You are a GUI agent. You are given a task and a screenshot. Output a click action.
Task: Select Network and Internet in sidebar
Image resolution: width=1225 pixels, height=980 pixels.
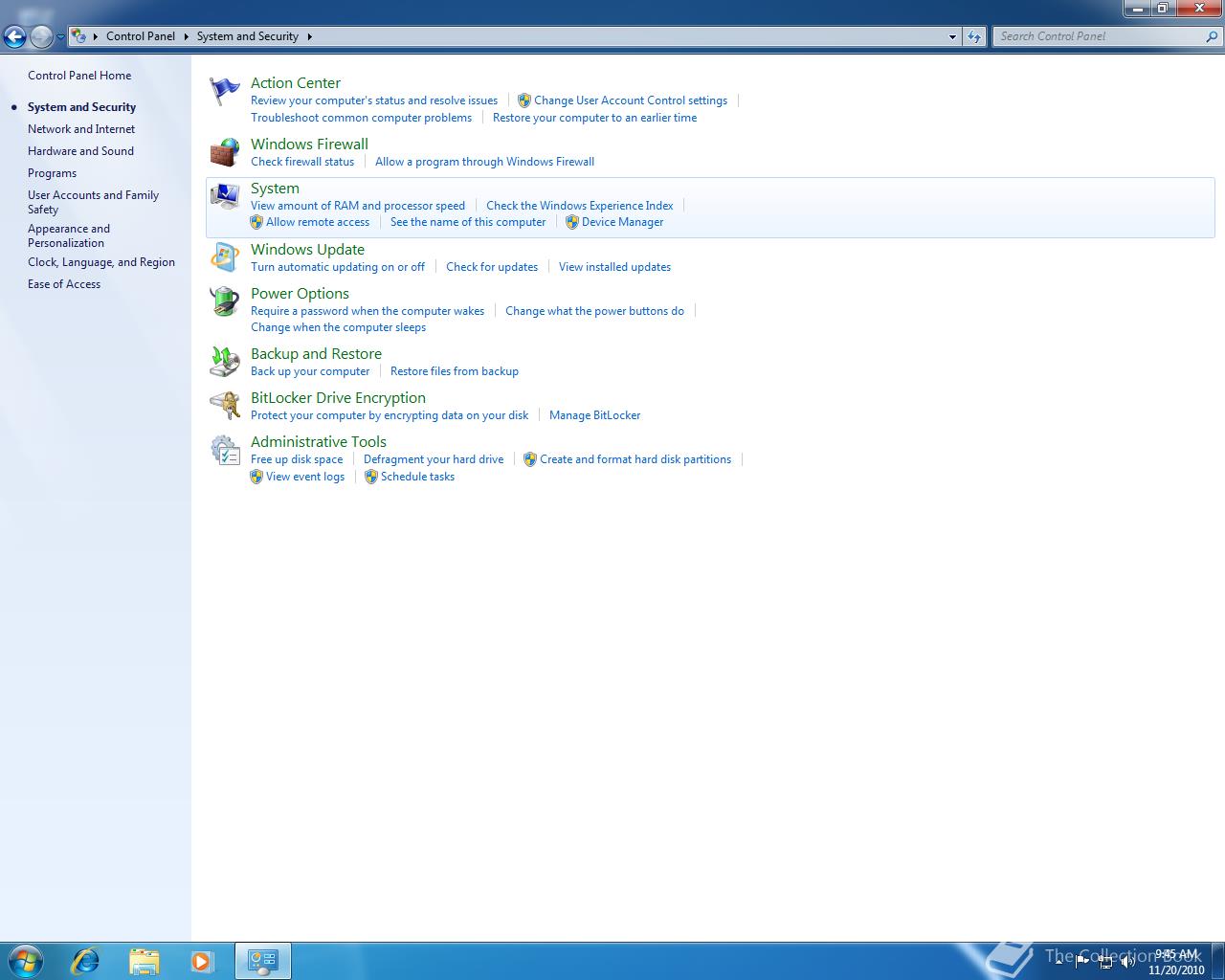81,129
